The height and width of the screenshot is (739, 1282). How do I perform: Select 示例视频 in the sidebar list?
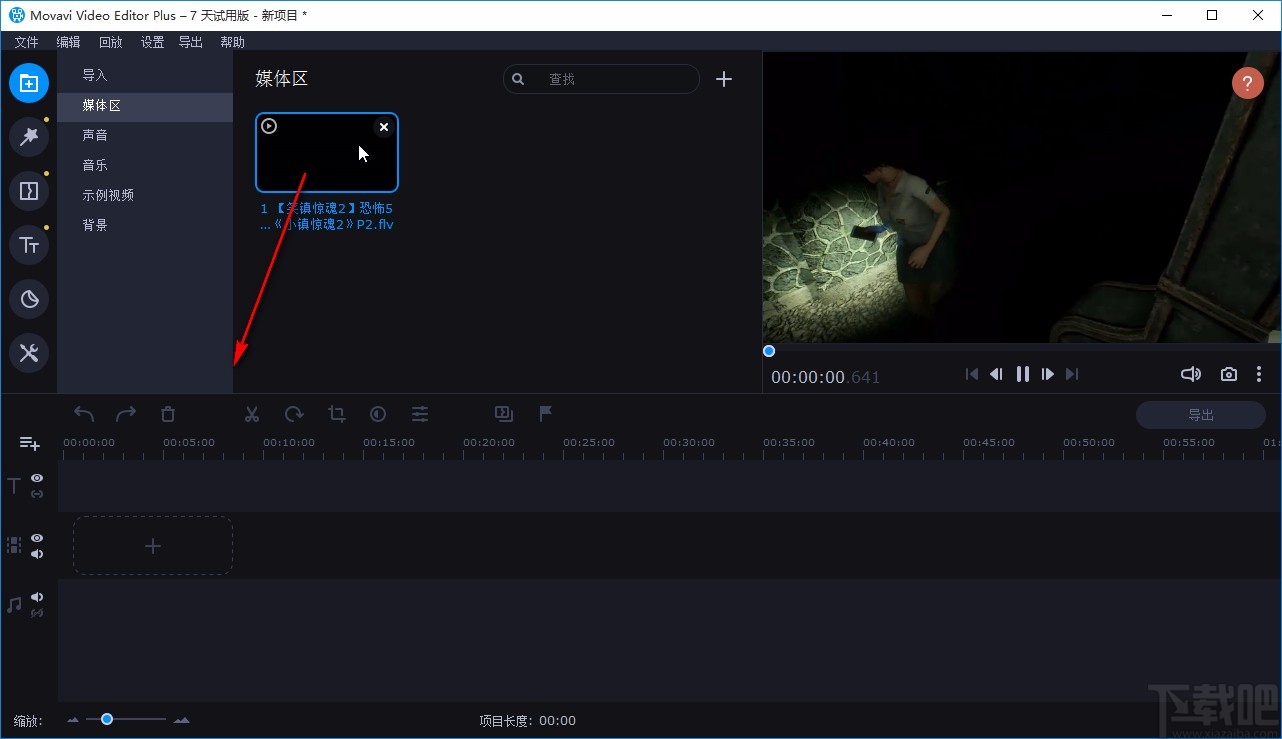pos(145,195)
